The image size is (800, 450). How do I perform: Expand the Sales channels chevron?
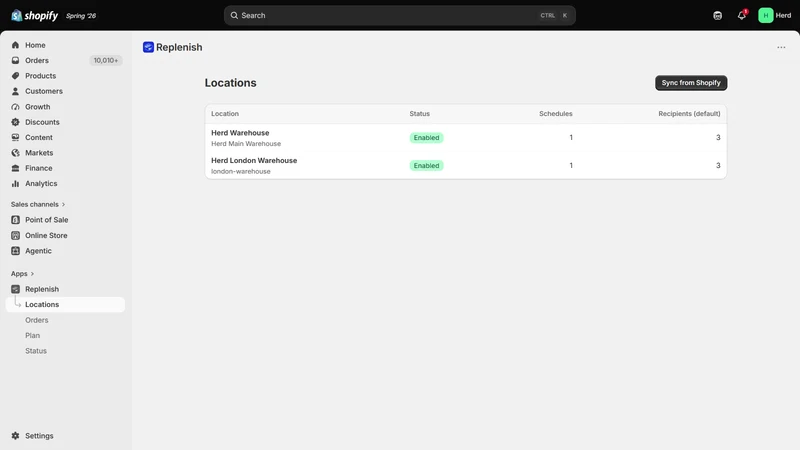tap(63, 205)
